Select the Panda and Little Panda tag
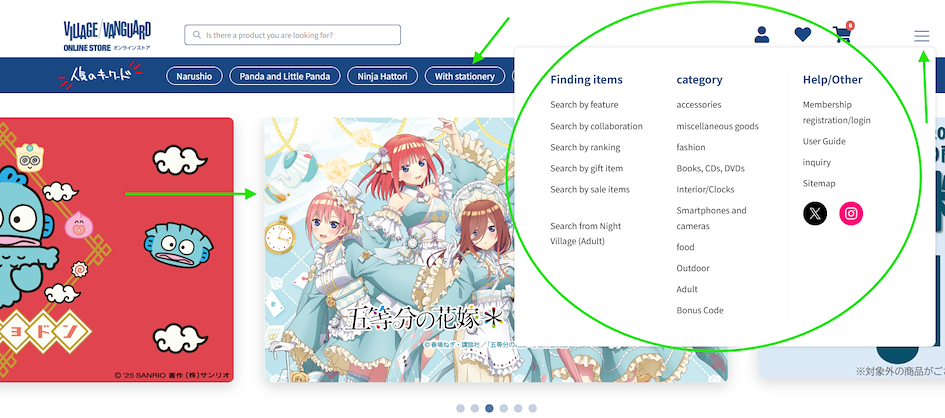The height and width of the screenshot is (418, 945). click(x=284, y=76)
